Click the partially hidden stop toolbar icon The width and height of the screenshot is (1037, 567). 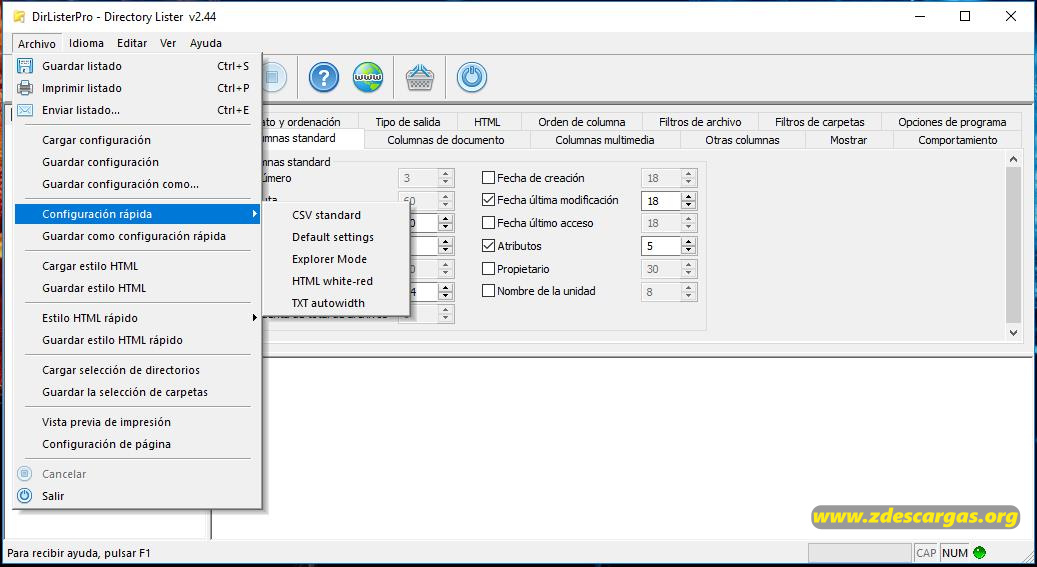273,77
